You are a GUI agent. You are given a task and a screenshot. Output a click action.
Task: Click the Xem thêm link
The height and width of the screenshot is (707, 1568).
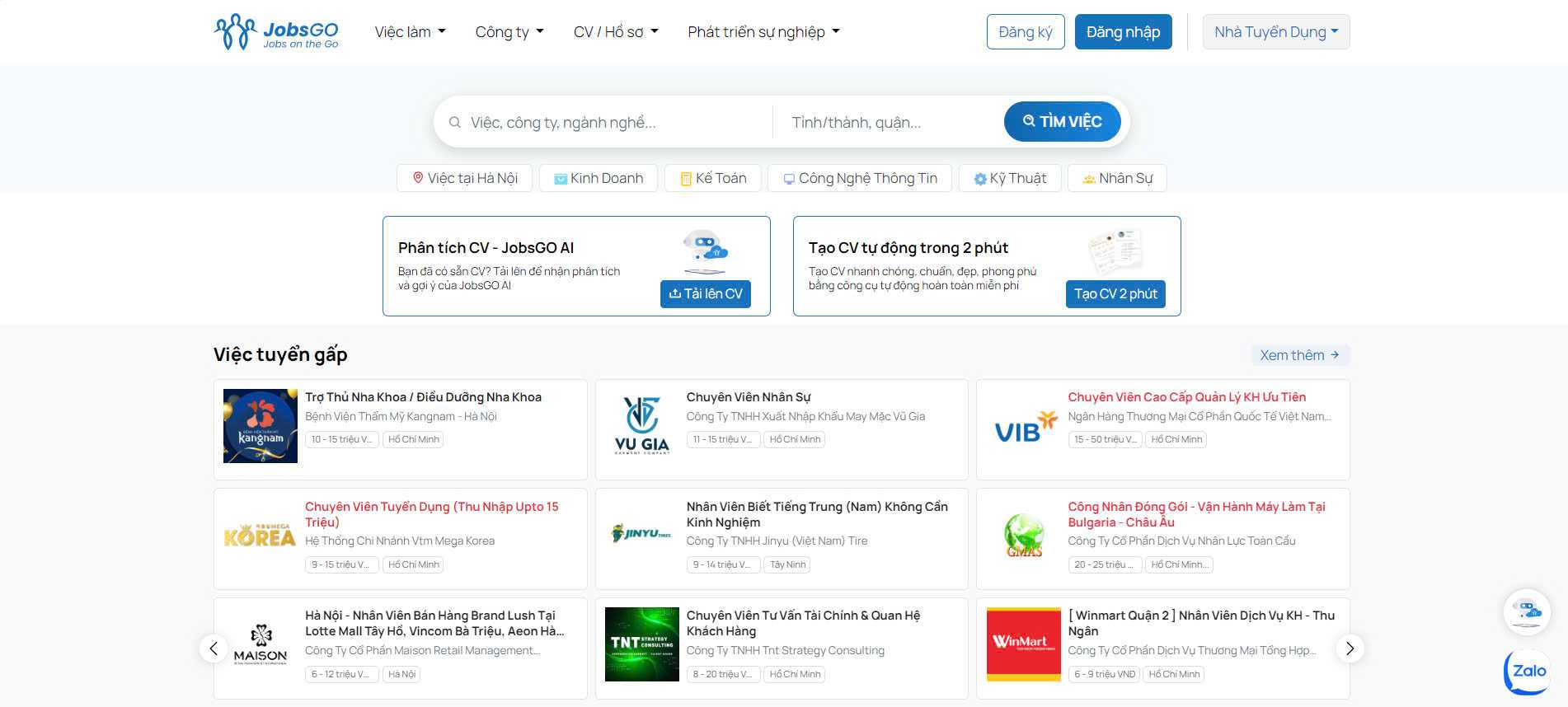[1299, 355]
